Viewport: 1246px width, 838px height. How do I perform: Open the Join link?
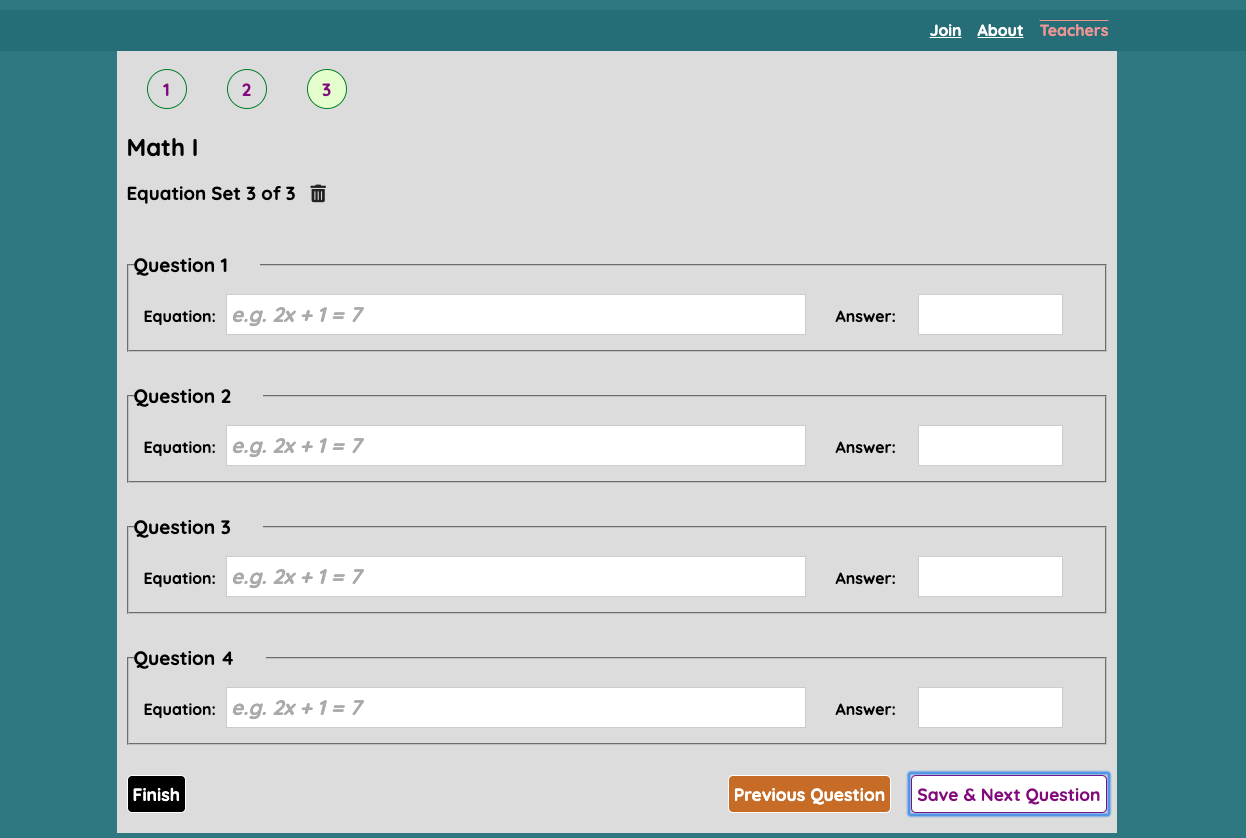point(945,30)
